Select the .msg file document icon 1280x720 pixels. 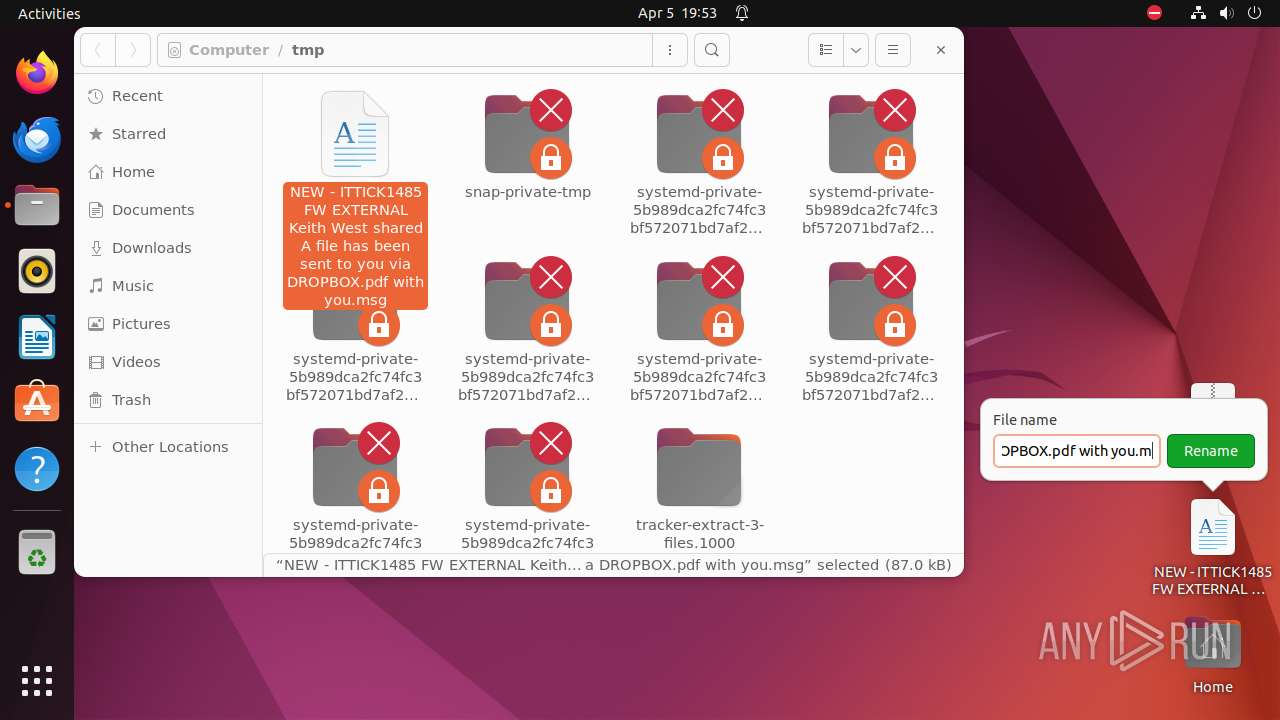[355, 134]
